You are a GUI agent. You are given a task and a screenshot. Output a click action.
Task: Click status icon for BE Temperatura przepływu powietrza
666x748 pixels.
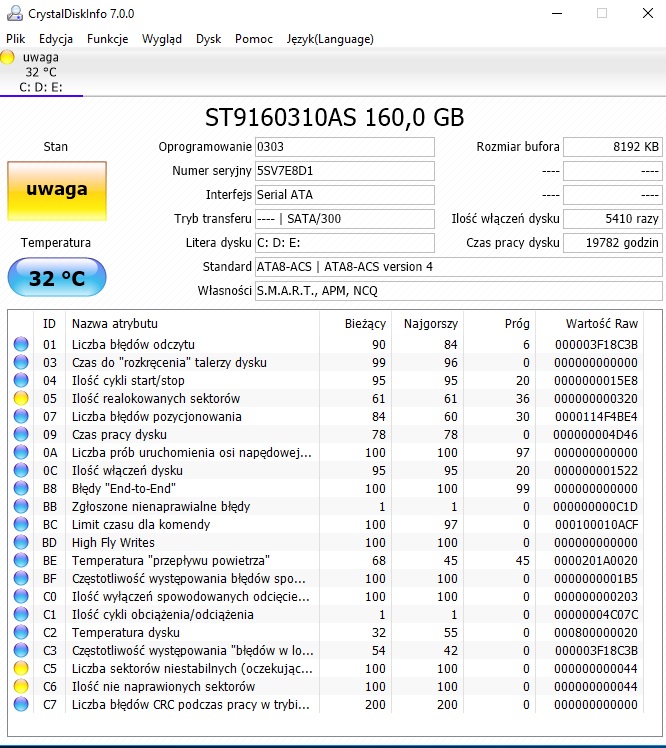[21, 560]
